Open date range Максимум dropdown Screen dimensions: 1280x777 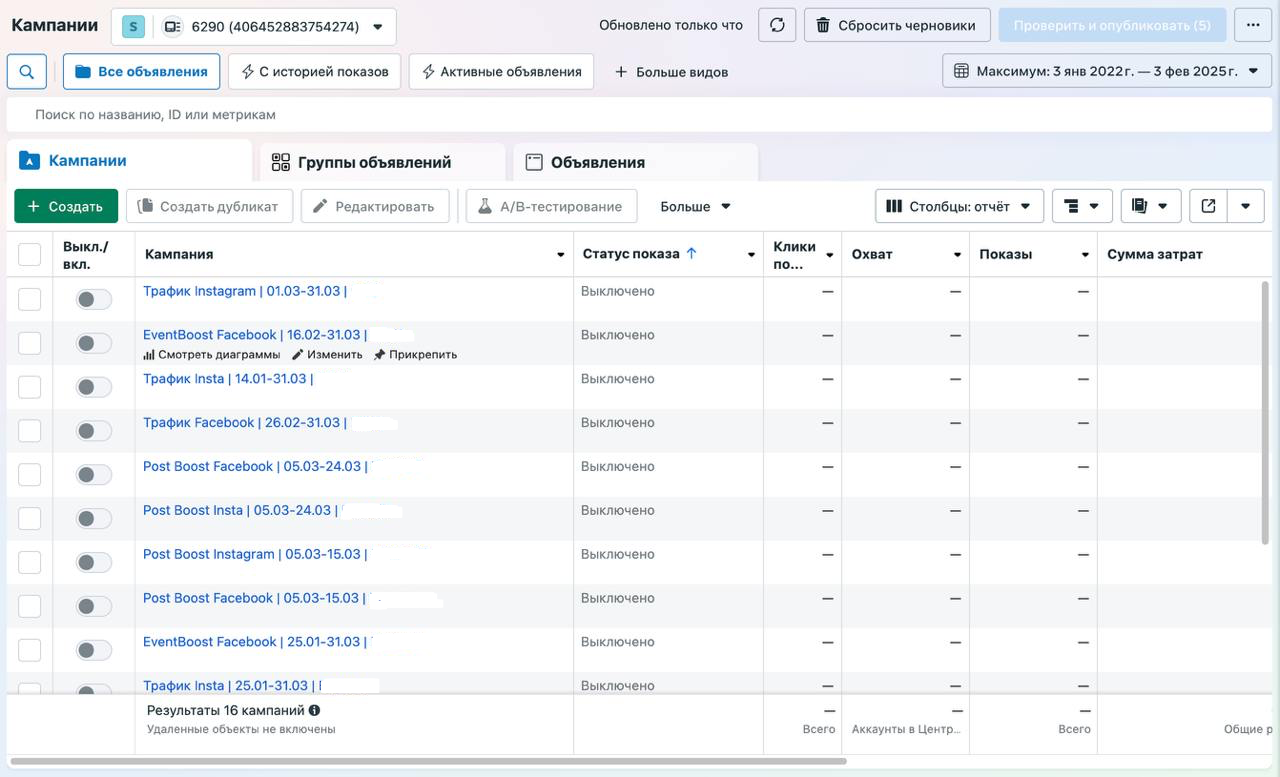pyautogui.click(x=1107, y=71)
